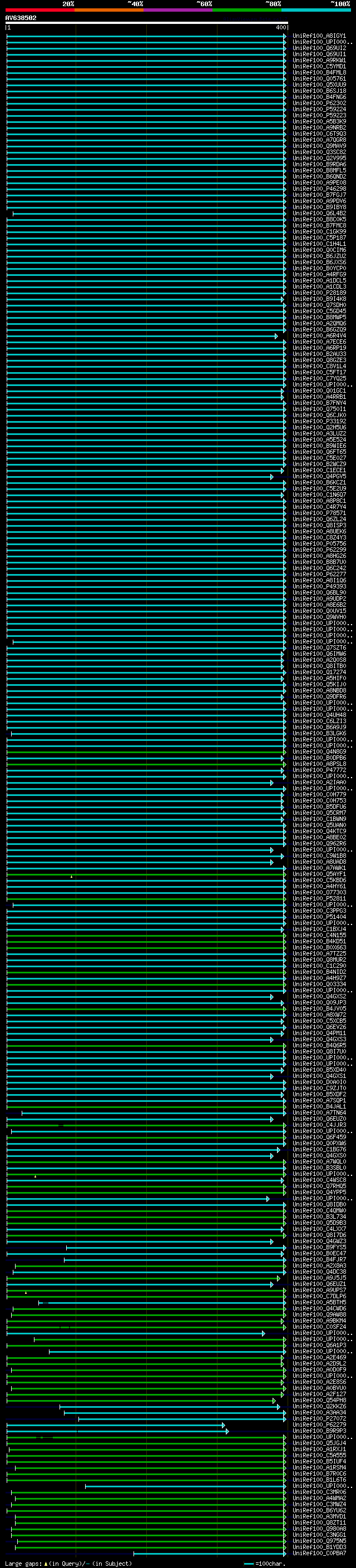The height and width of the screenshot is (1568, 356).
Task: Click arrowhead ending the UniRef100_Q4GXS2 bar
Action: click(x=272, y=997)
